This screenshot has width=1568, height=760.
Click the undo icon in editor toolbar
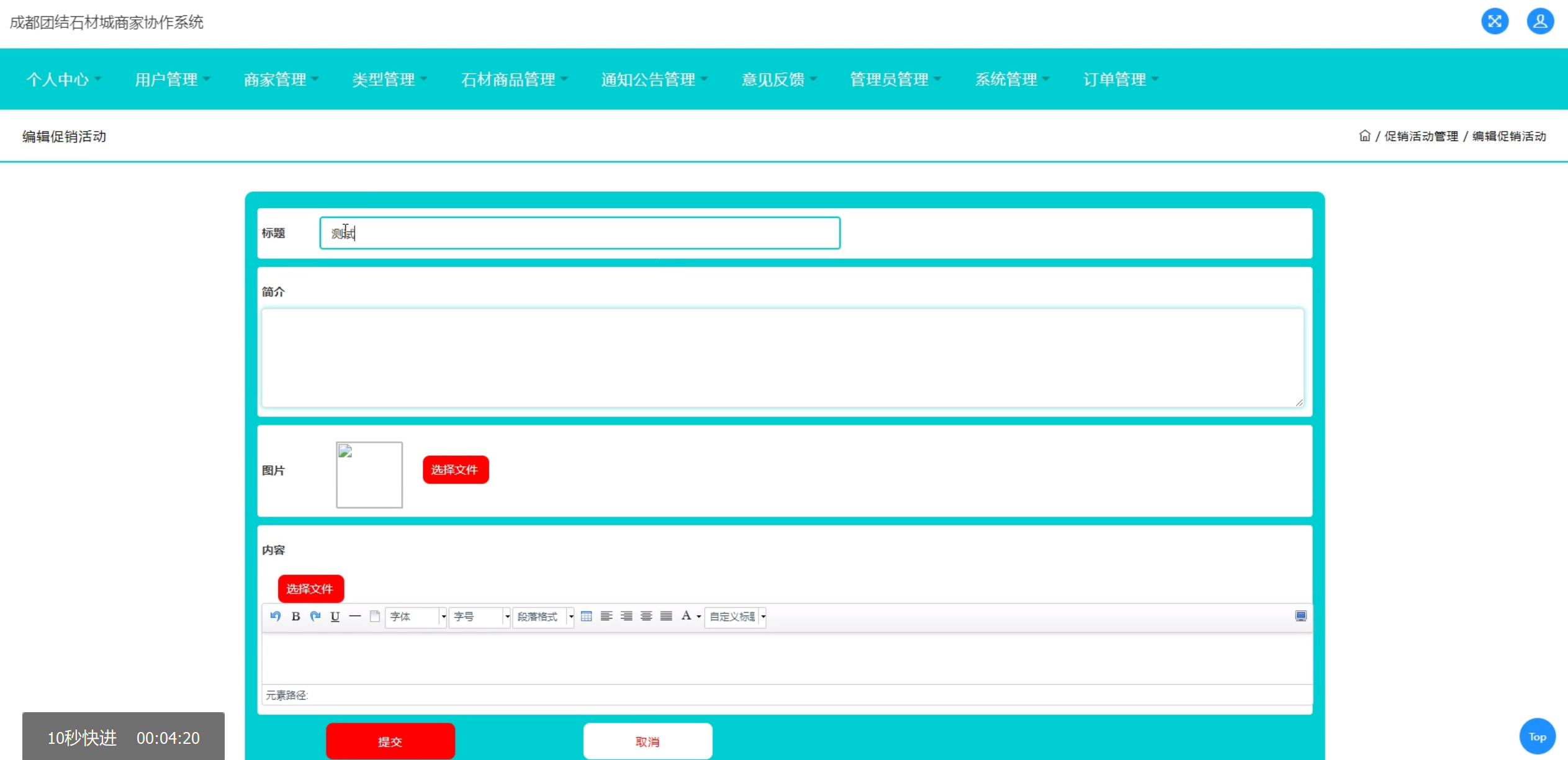click(276, 616)
